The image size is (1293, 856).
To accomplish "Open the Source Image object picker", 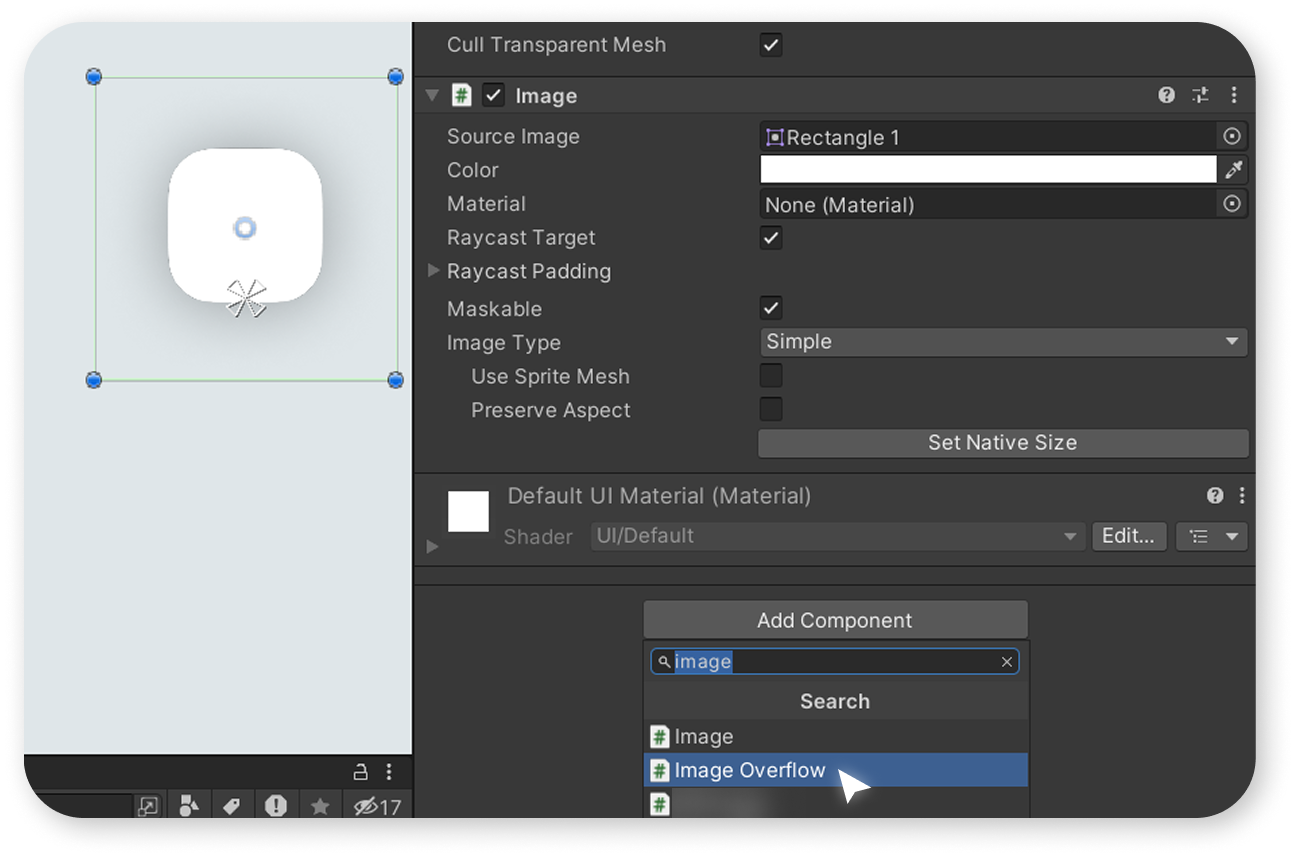I will 1232,137.
